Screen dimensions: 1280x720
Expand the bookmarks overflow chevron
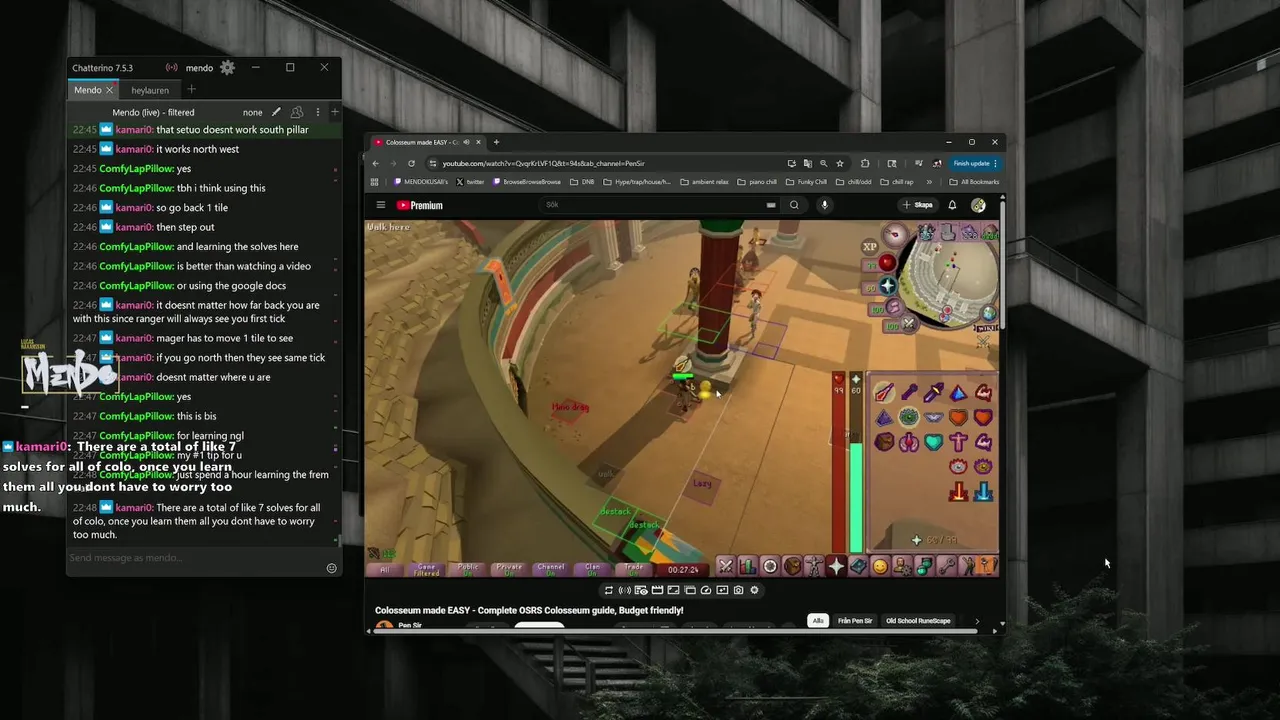[x=929, y=182]
